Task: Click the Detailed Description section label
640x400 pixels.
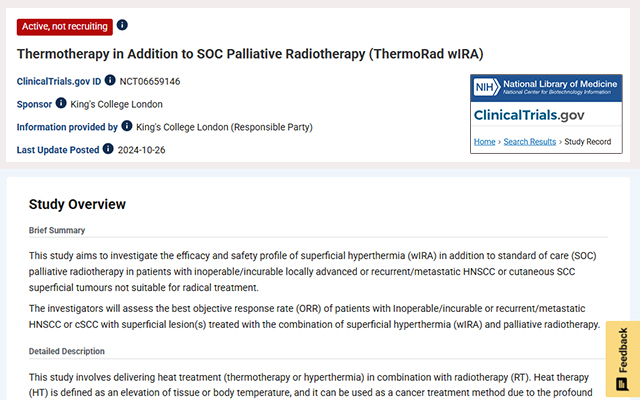Action: click(66, 351)
